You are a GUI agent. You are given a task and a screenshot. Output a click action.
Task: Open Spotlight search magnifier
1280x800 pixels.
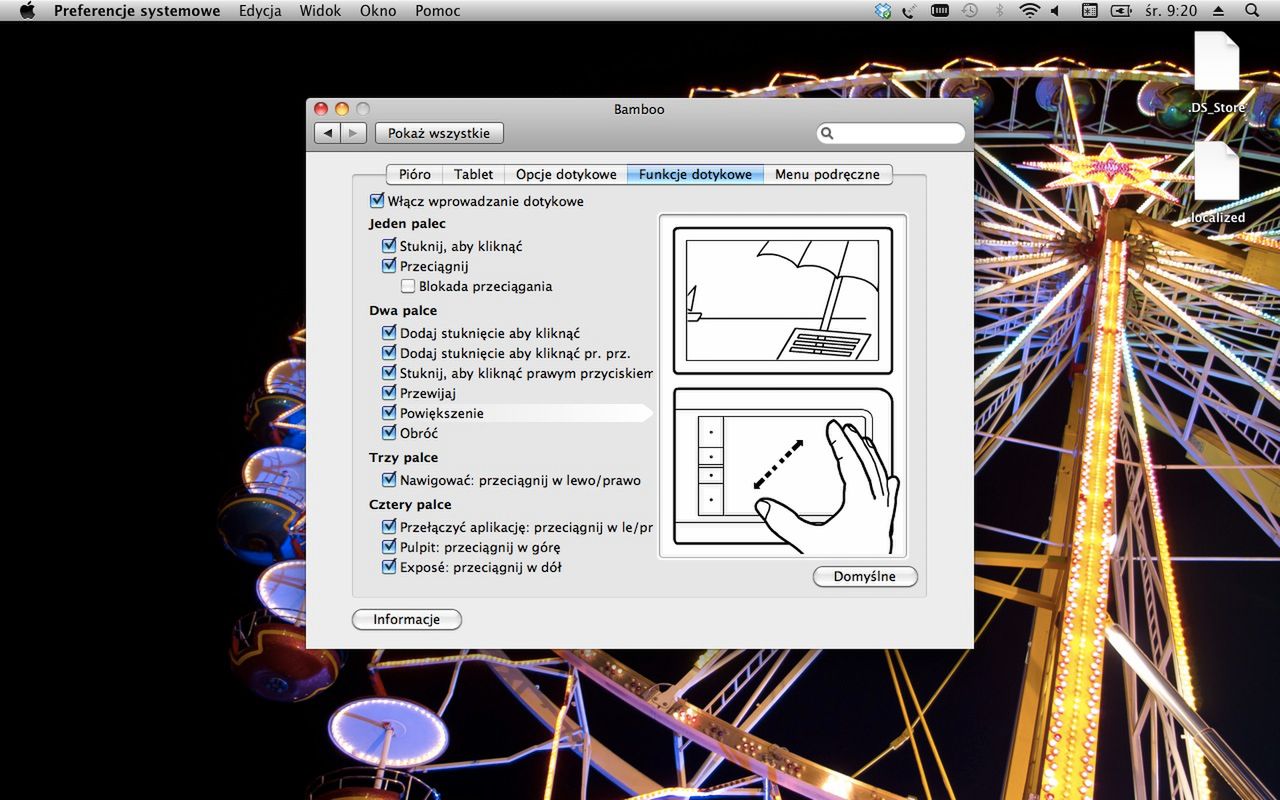[x=1252, y=11]
